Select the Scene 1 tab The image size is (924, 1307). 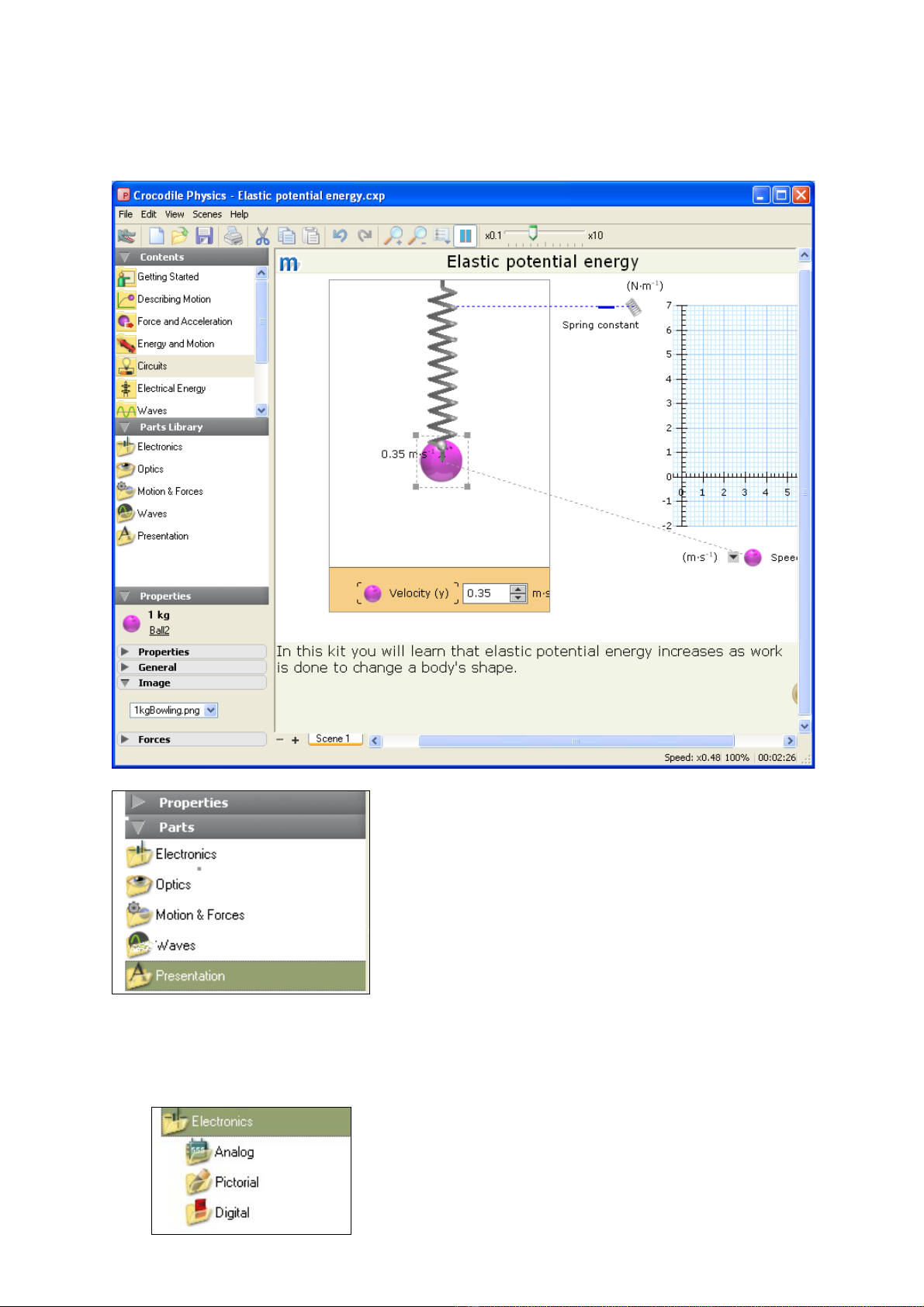[x=334, y=738]
